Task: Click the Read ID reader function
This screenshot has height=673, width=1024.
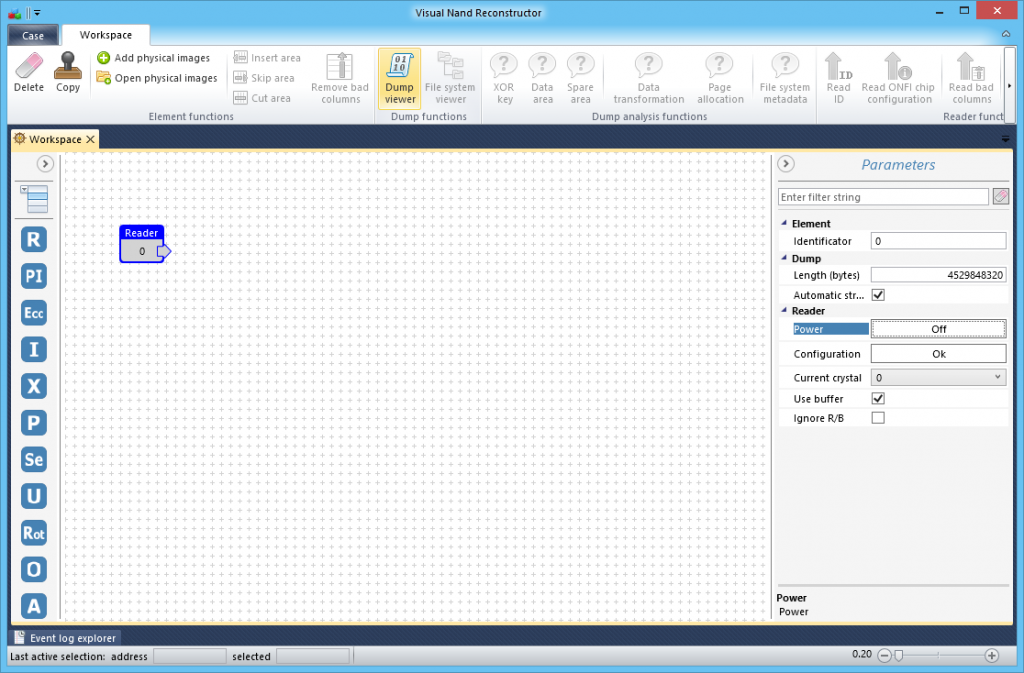Action: click(x=839, y=78)
